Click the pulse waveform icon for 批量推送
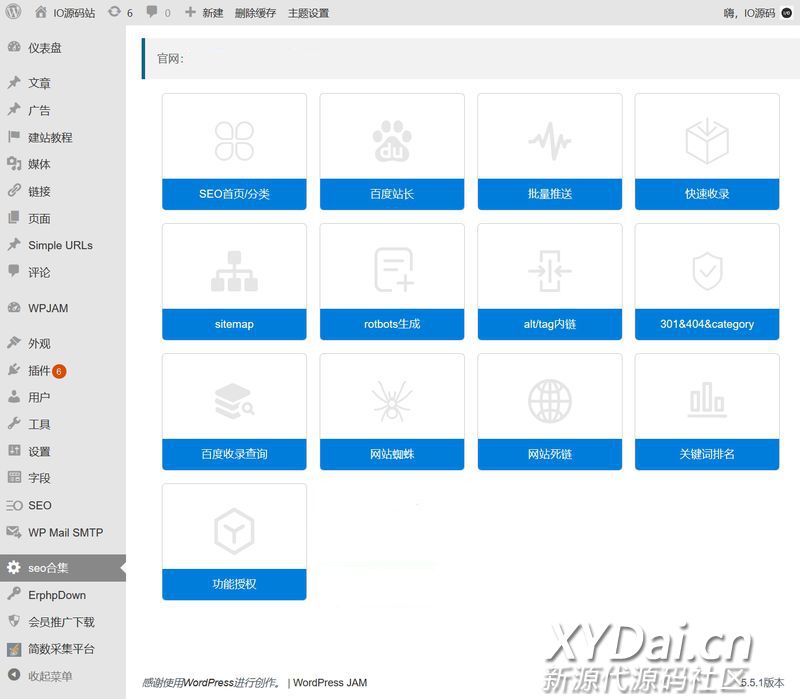Image resolution: width=800 pixels, height=699 pixels. point(549,142)
